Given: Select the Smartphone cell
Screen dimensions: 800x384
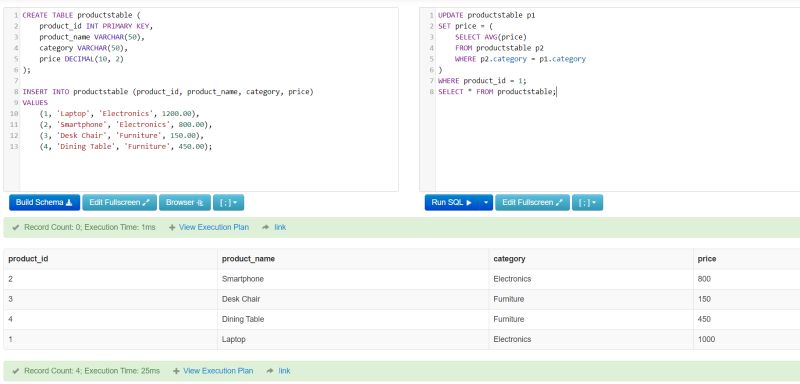Looking at the screenshot, I should click(x=243, y=279).
